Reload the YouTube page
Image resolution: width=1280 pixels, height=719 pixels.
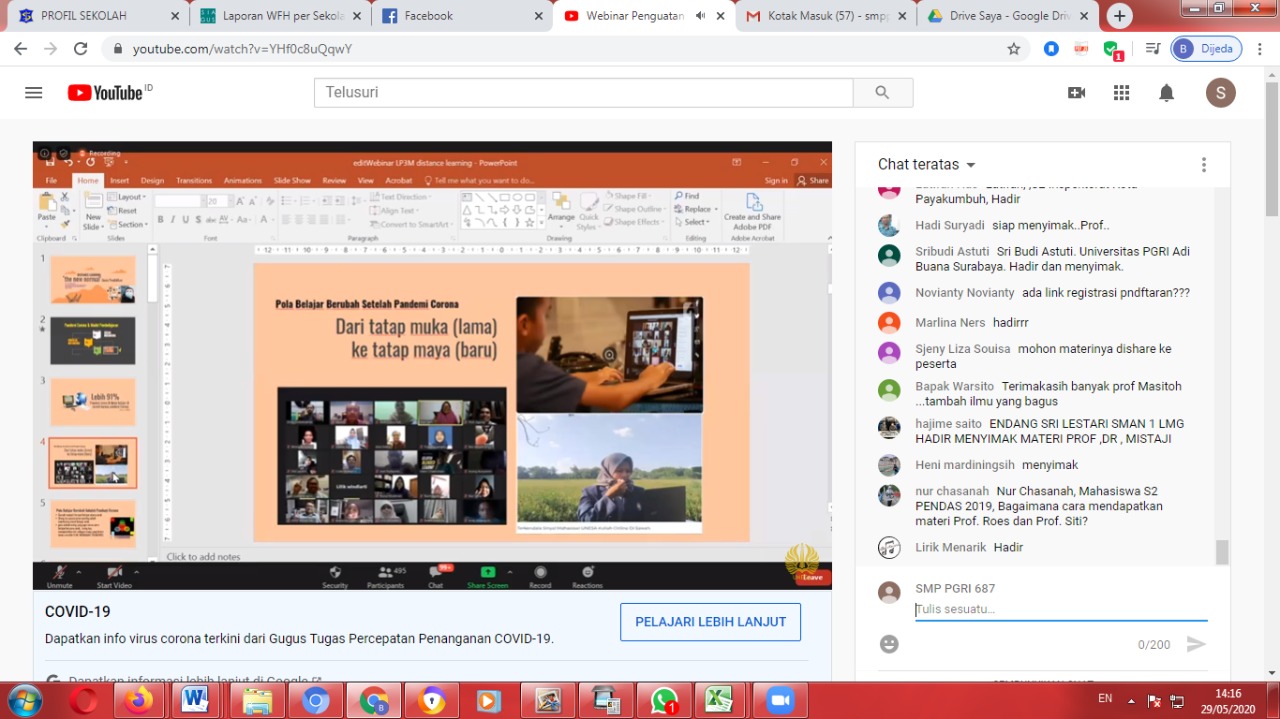pyautogui.click(x=81, y=48)
